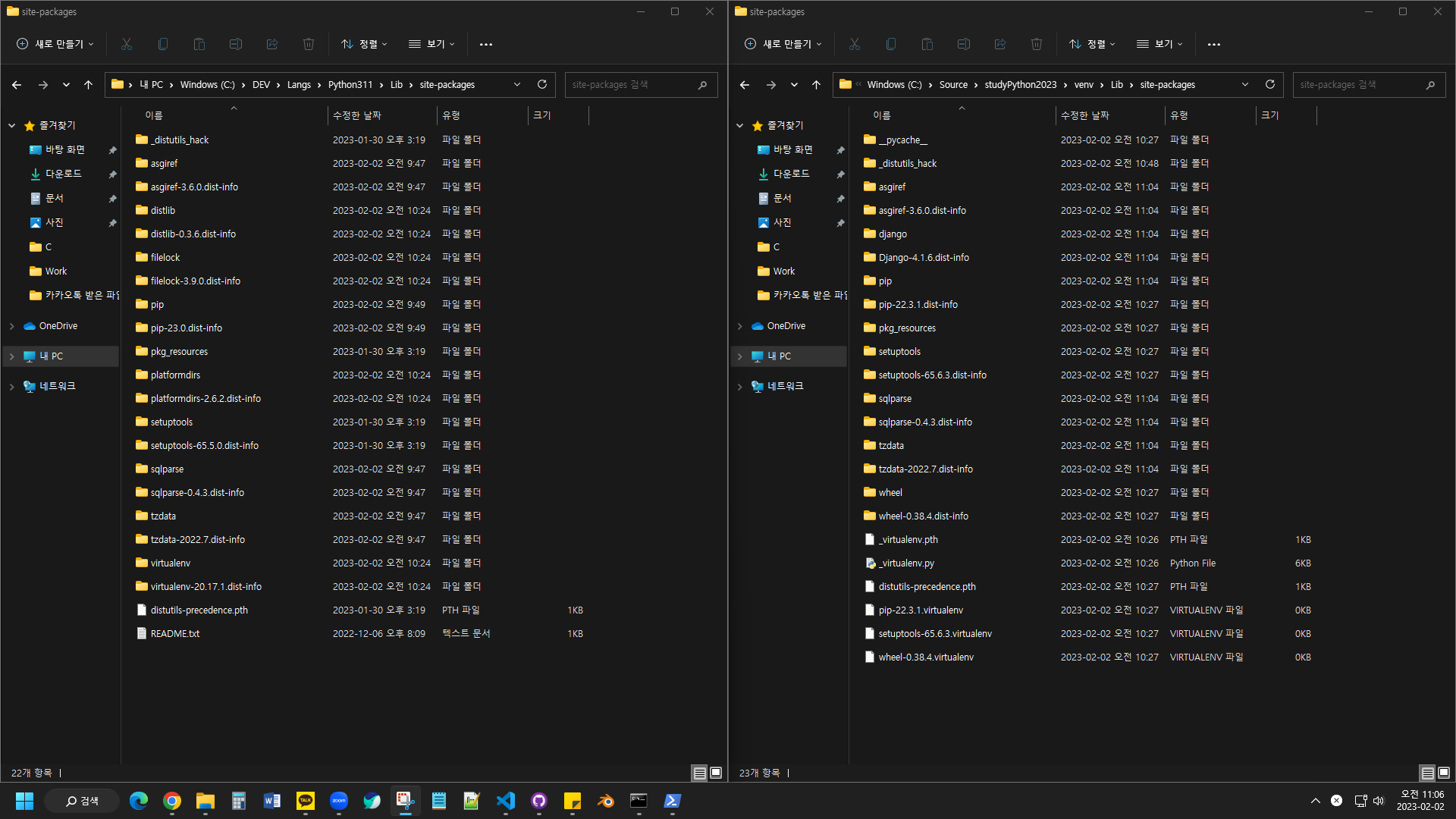Open the view menu in left window
1456x819 pixels.
pyautogui.click(x=431, y=44)
